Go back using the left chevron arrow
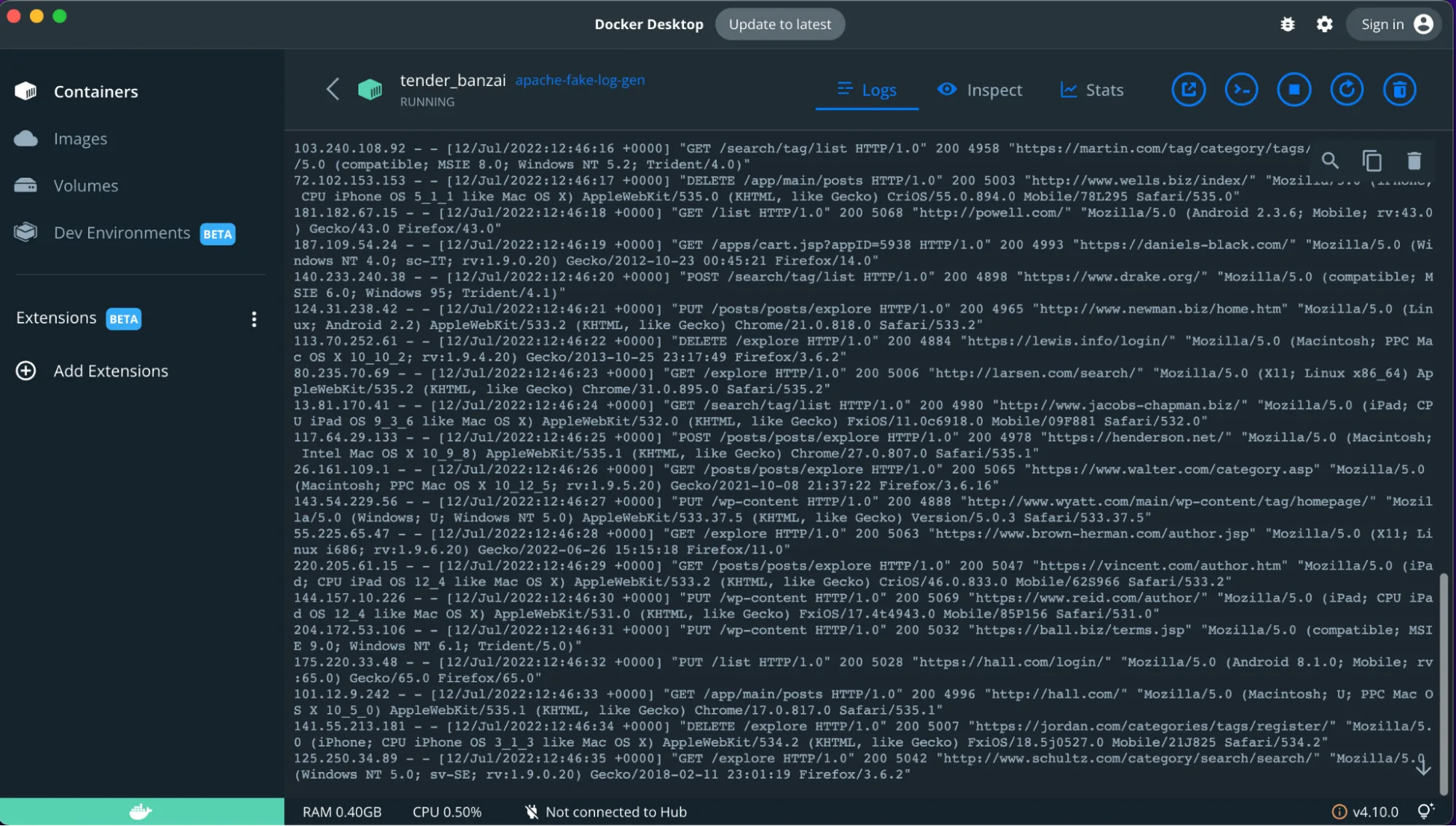1456x826 pixels. coord(333,90)
